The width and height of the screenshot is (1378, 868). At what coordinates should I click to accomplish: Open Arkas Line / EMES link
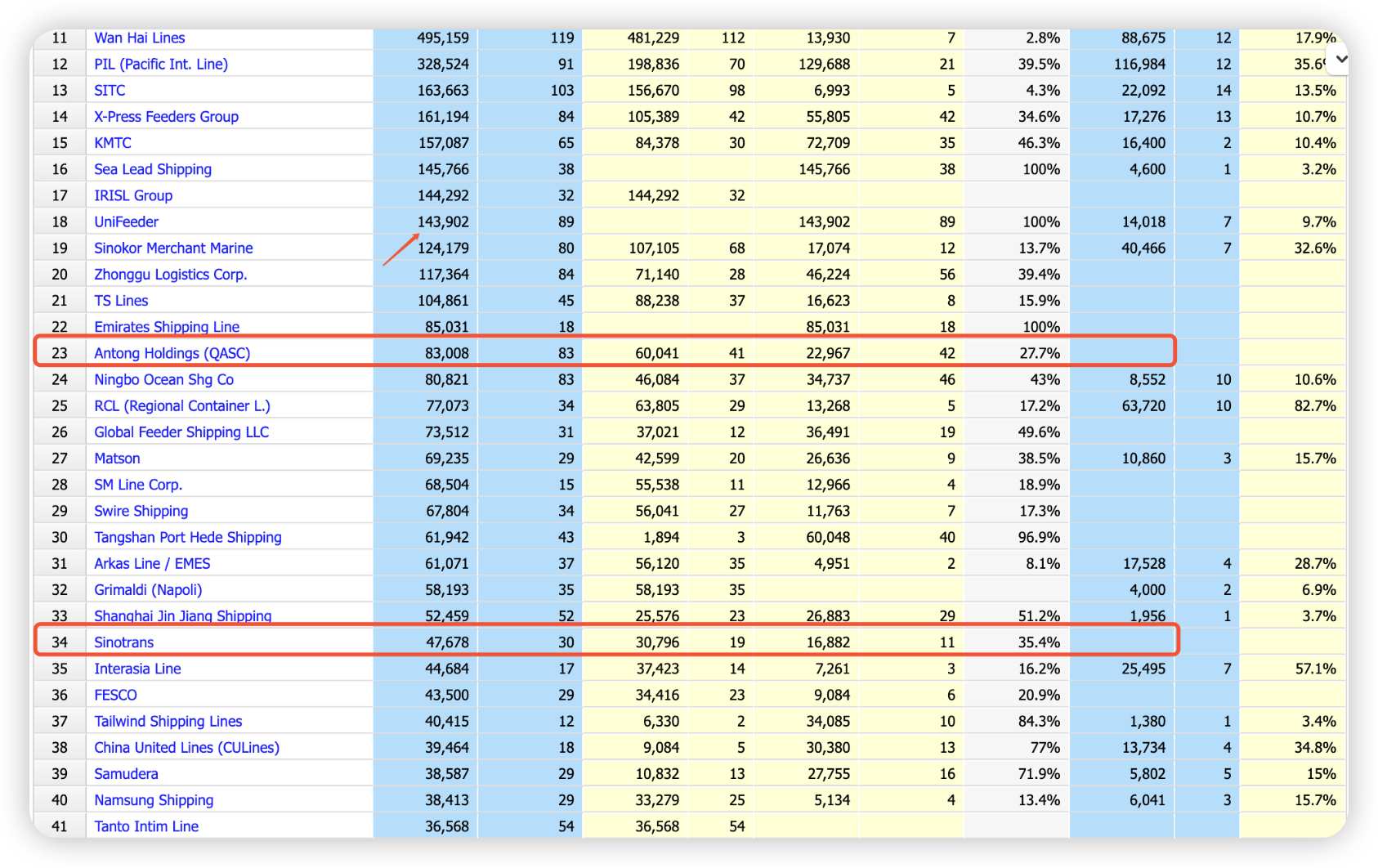pos(152,563)
